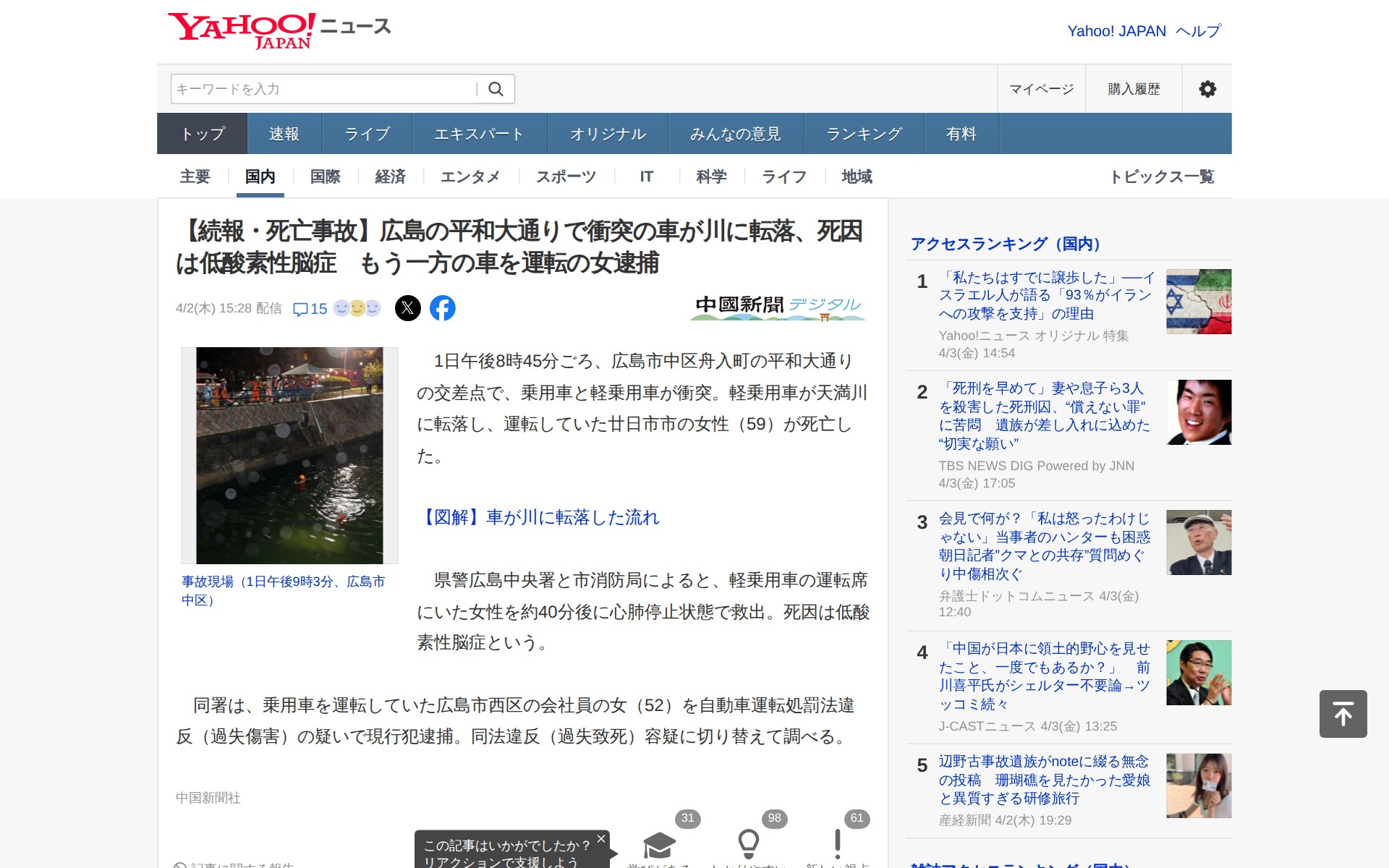
Task: Click the keyword search input field
Action: tap(323, 89)
